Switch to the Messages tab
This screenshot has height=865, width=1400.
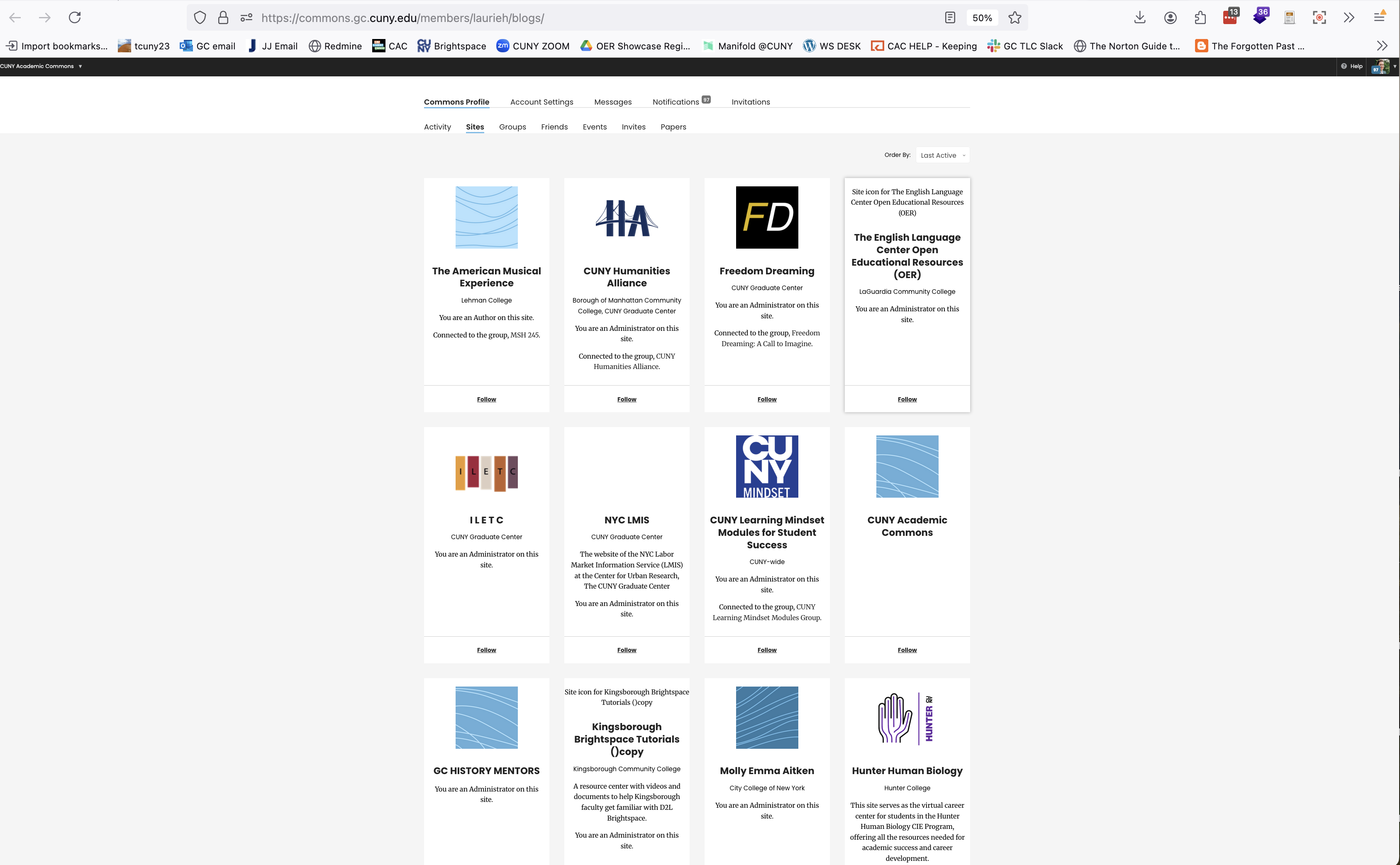(x=612, y=102)
